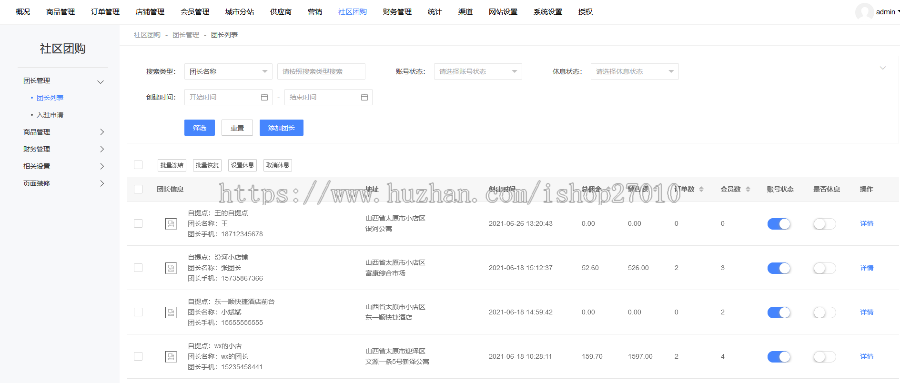The width and height of the screenshot is (900, 383).
Task: Open the search type dropdown showing 团长名称
Action: (228, 71)
